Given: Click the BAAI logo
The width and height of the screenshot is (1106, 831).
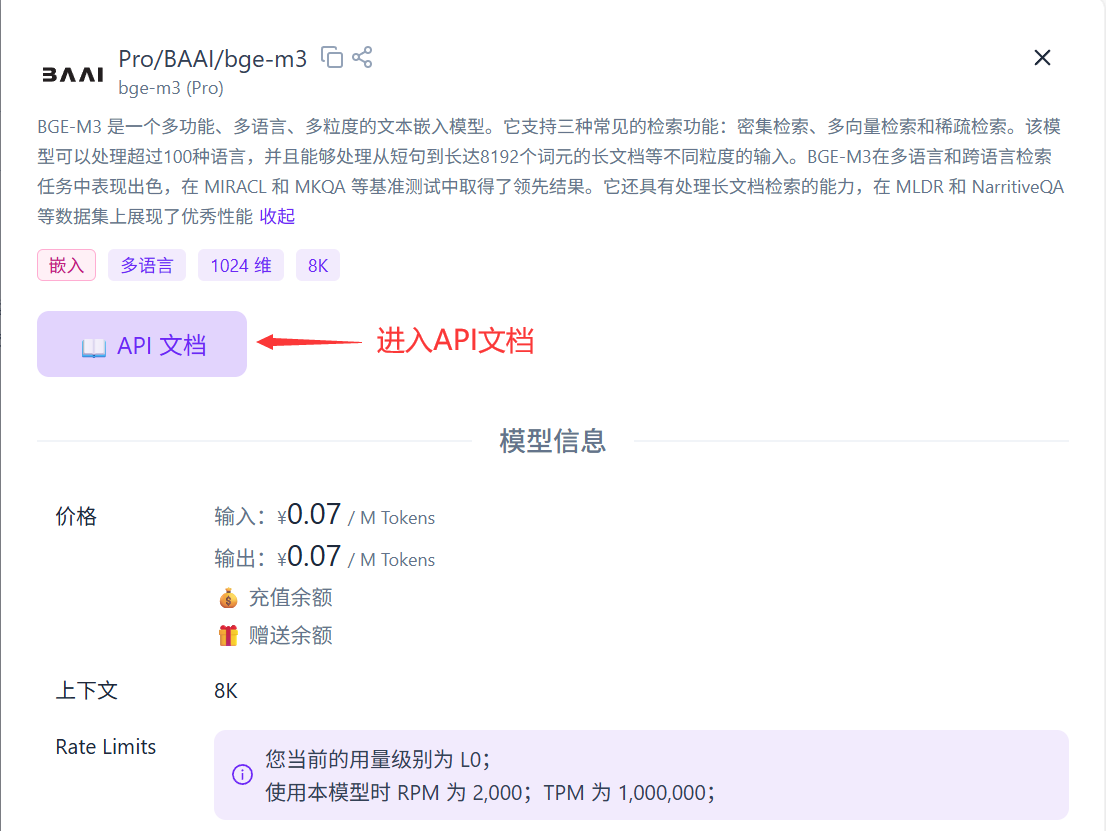Looking at the screenshot, I should coord(73,74).
